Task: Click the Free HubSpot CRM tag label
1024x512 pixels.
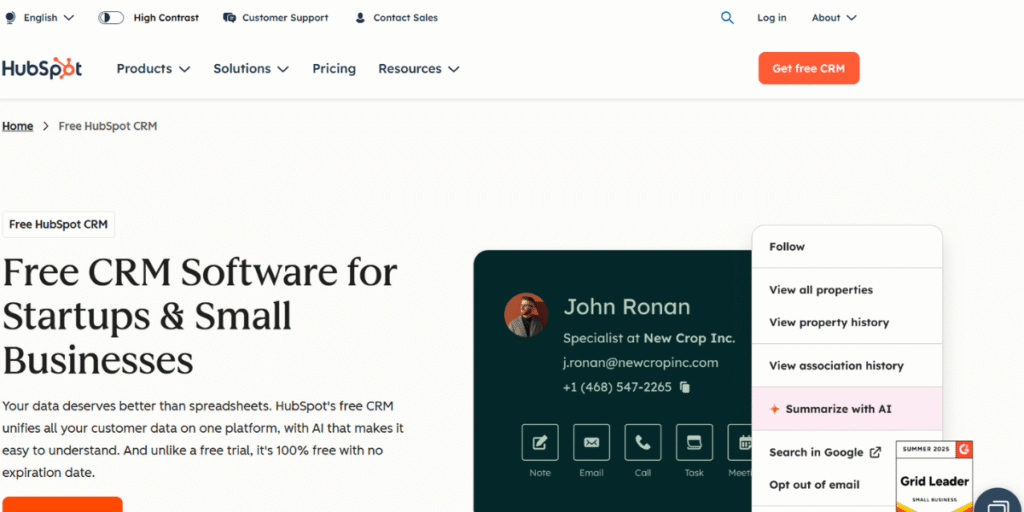Action: pos(59,225)
